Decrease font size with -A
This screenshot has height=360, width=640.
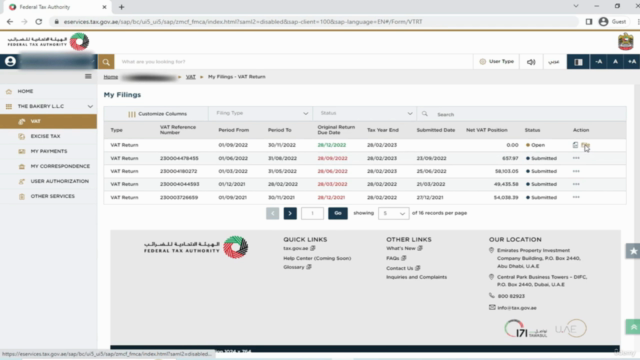point(598,62)
